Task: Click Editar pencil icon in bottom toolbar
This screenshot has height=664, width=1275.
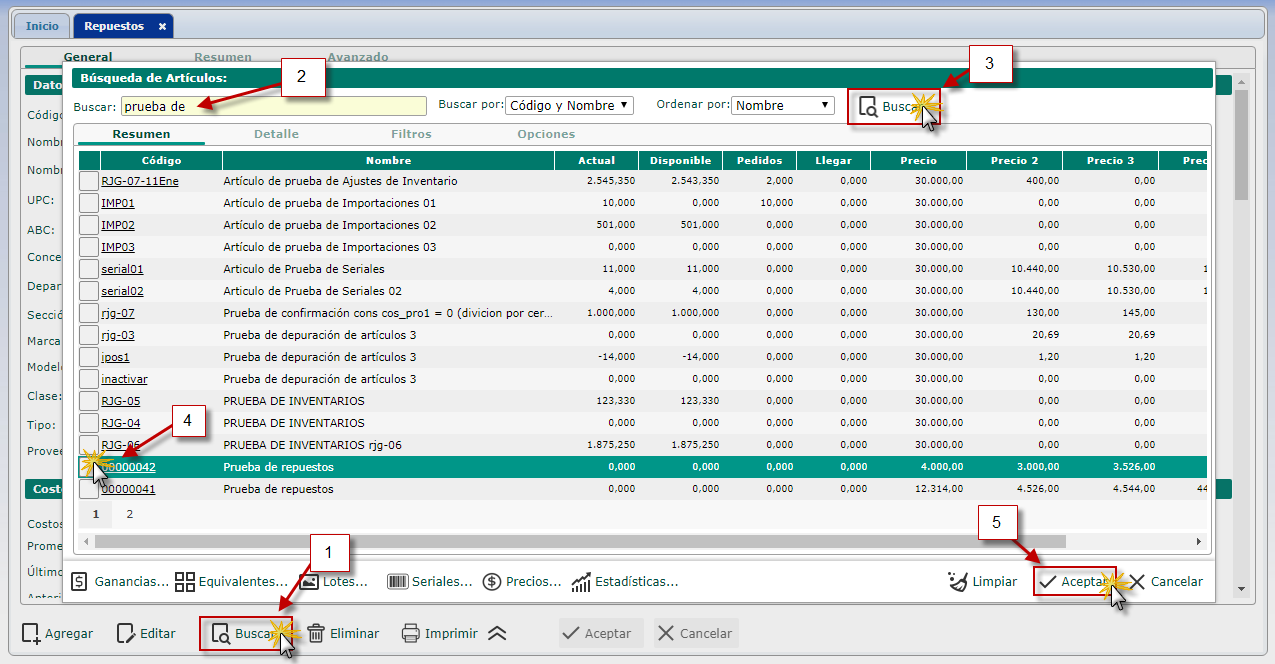Action: (126, 633)
